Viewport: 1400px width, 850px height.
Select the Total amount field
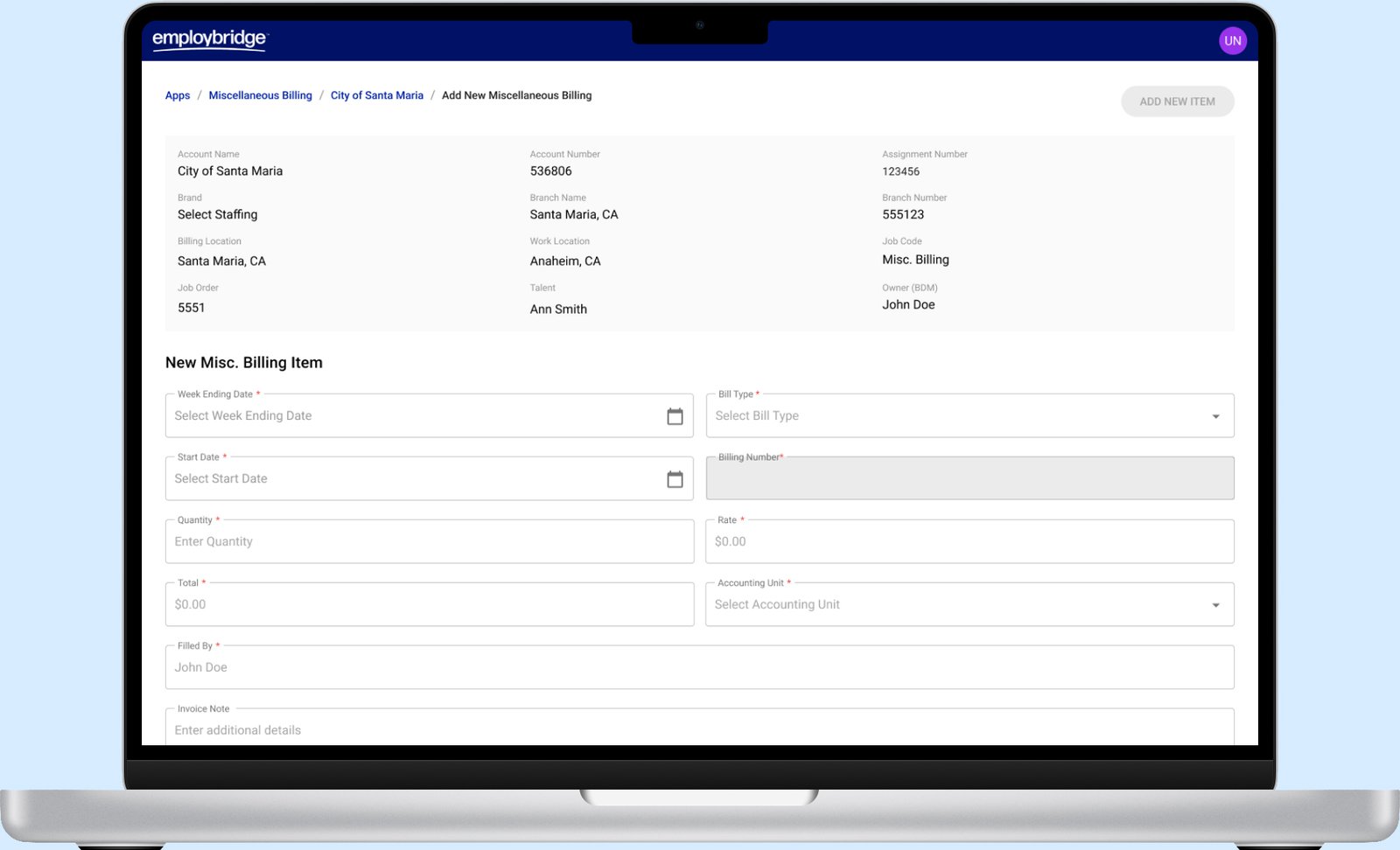coord(429,605)
